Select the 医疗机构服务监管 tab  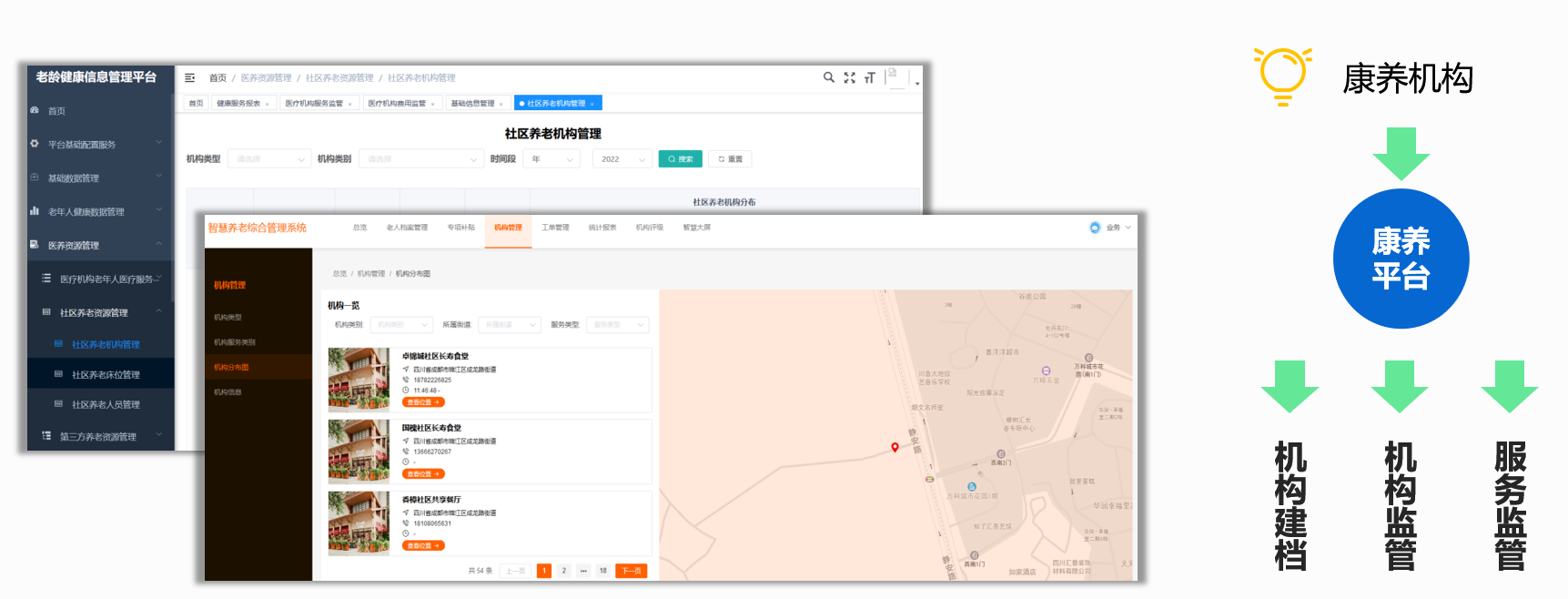tap(314, 104)
